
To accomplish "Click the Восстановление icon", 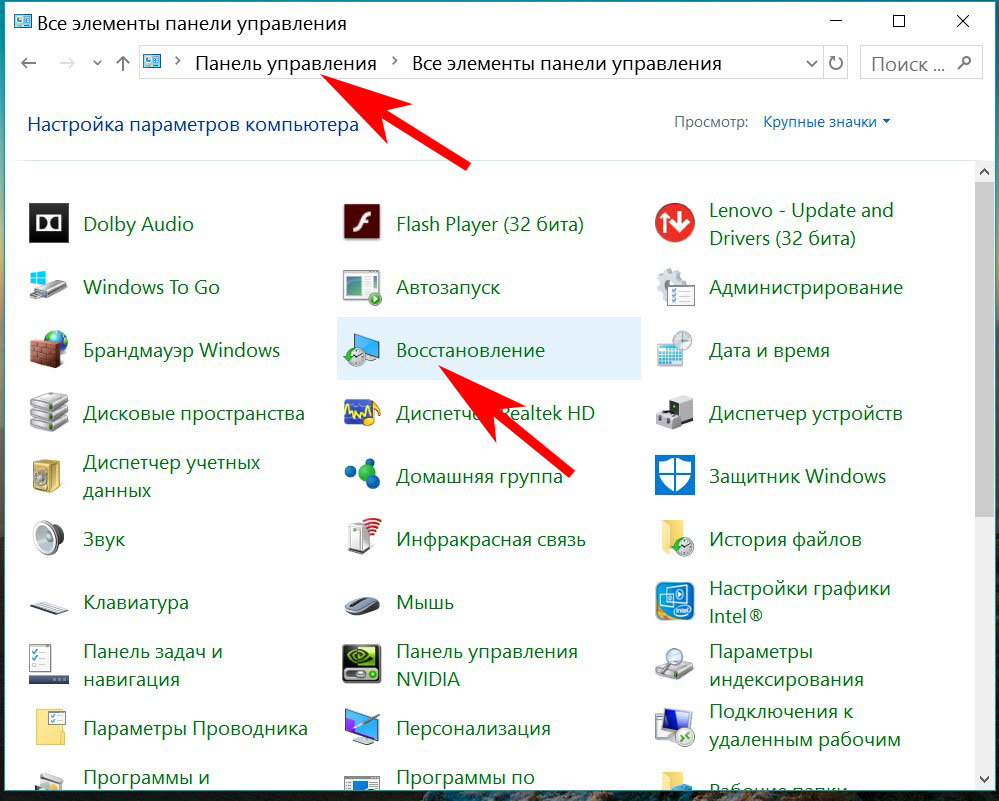I will click(x=361, y=350).
